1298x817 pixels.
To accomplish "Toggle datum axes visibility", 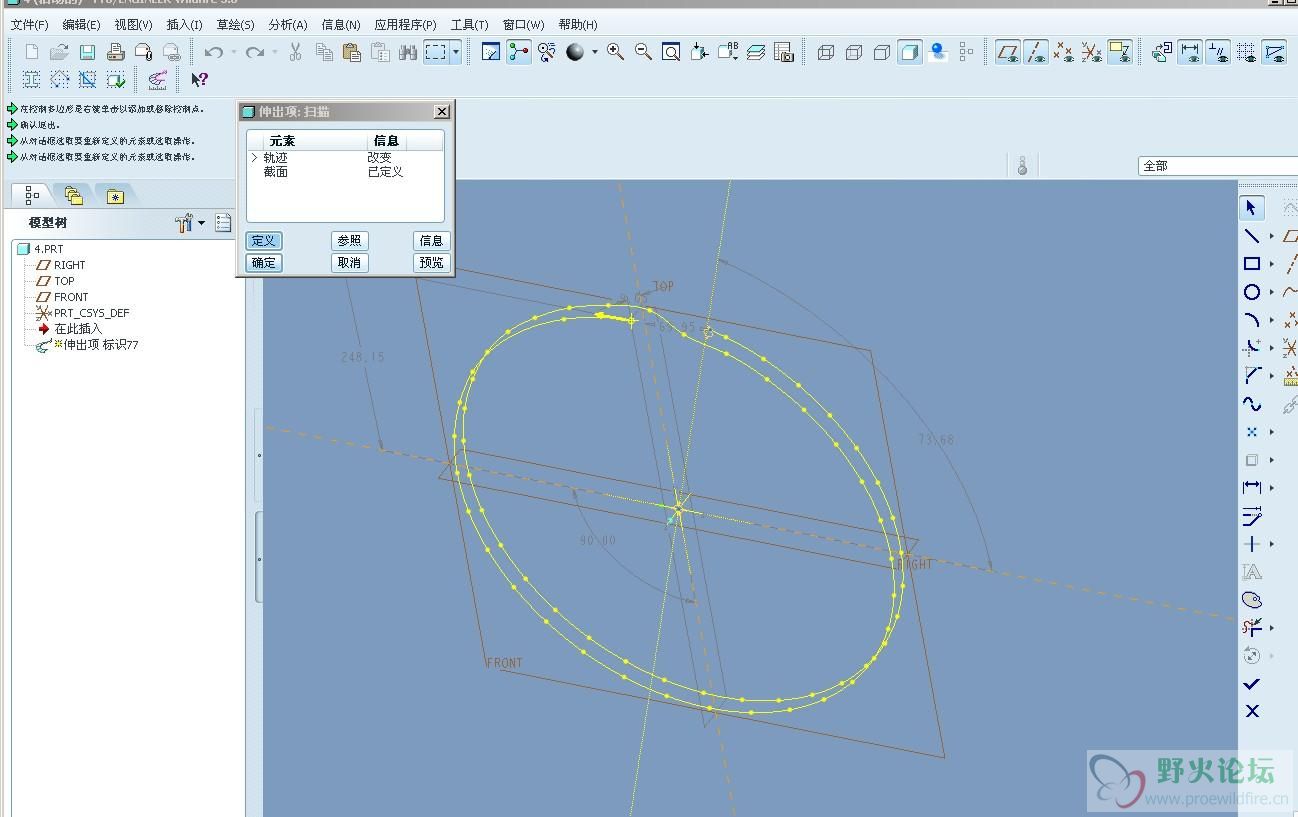I will [1036, 52].
